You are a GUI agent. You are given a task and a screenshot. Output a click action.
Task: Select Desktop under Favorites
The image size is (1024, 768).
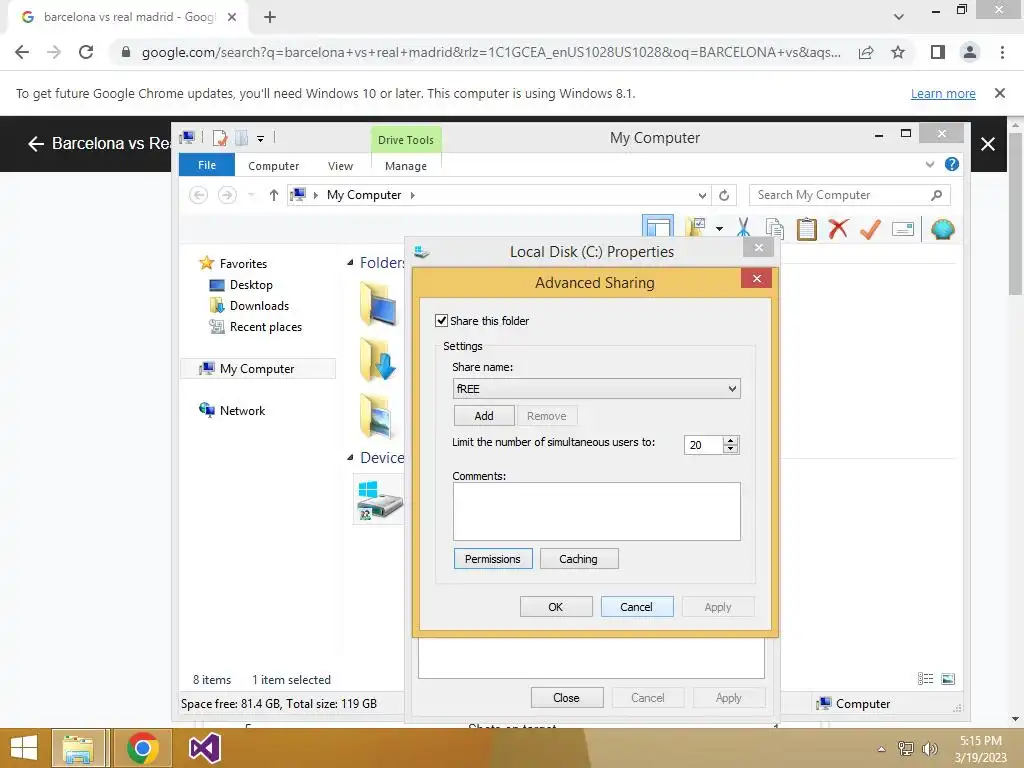(251, 285)
